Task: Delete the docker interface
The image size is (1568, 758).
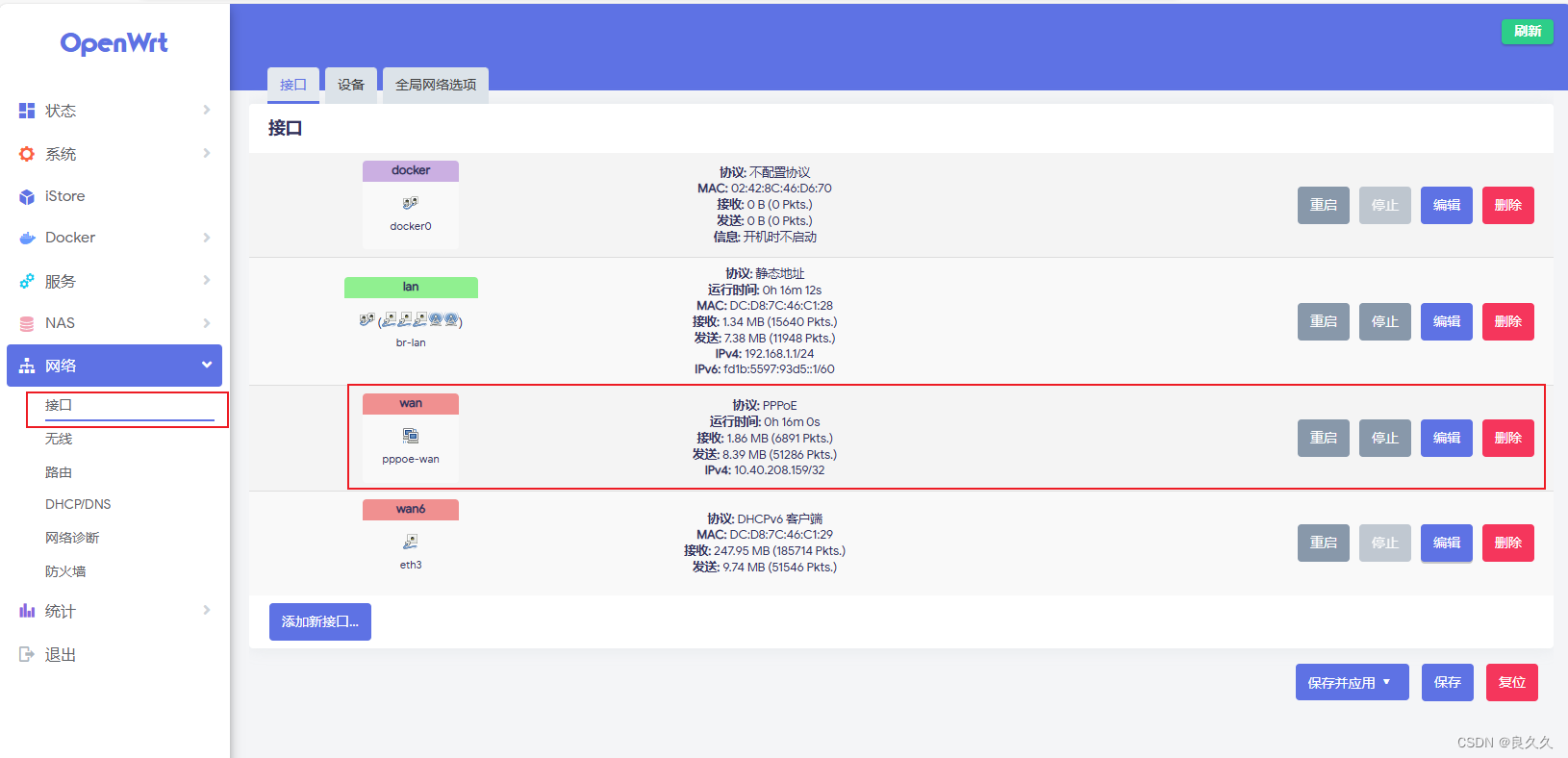Action: tap(1508, 205)
